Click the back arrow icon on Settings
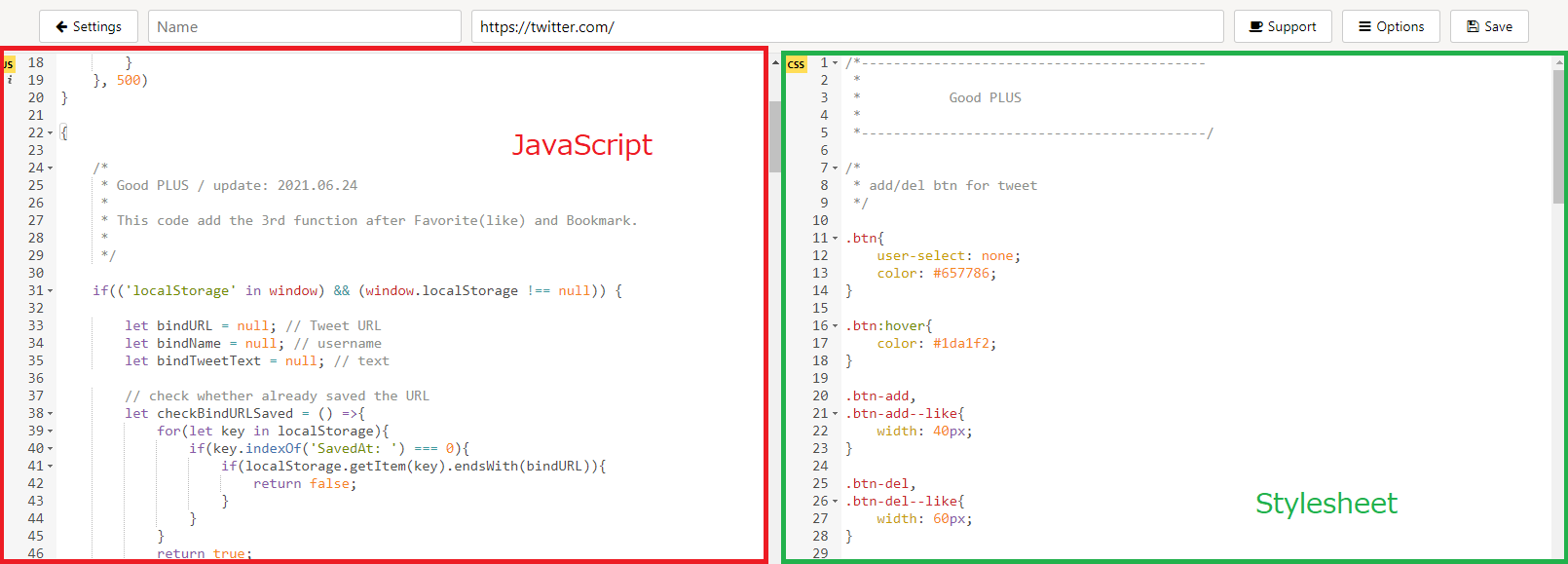The image size is (1568, 564). pos(61,27)
